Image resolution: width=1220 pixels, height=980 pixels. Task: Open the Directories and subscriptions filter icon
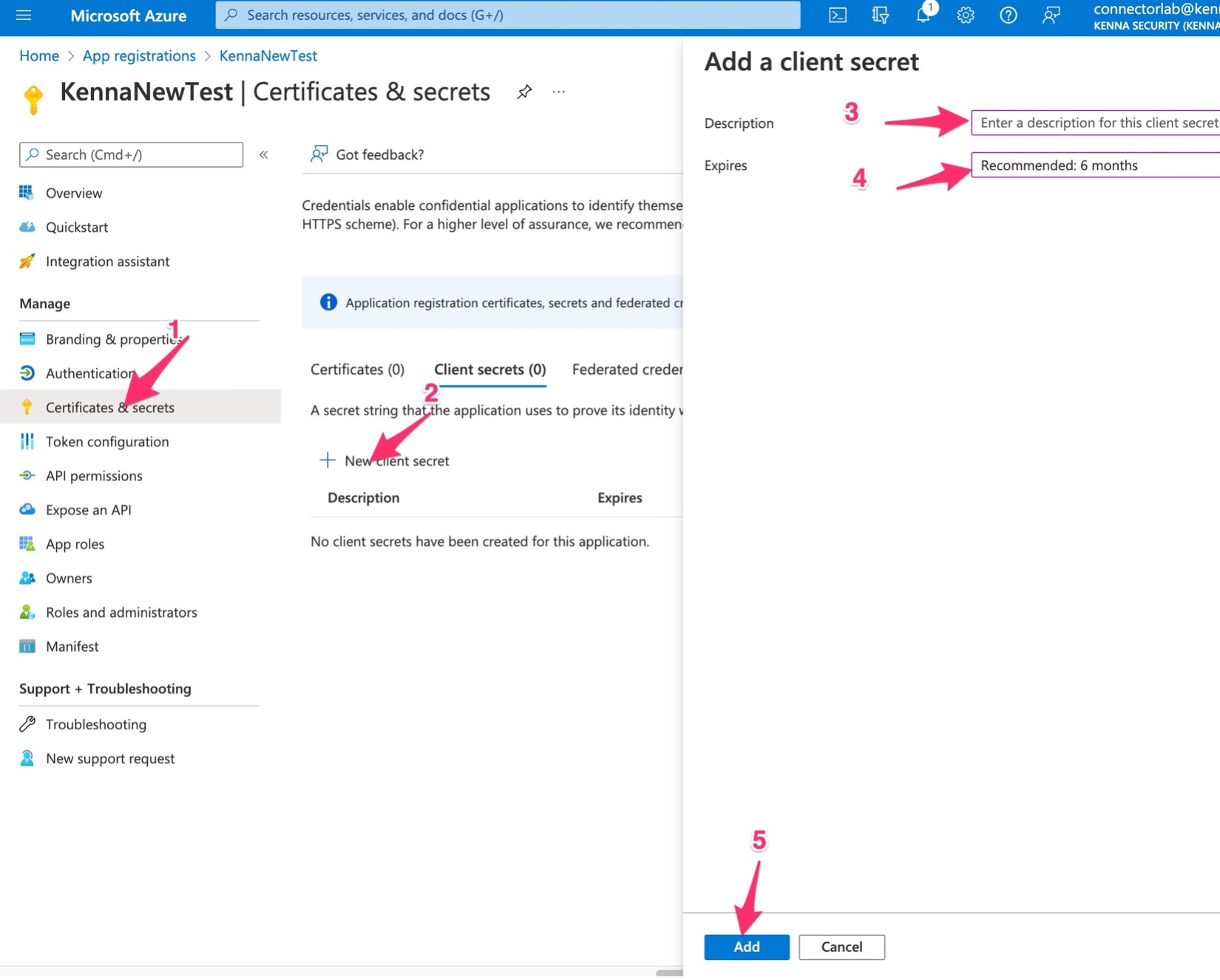pos(880,15)
